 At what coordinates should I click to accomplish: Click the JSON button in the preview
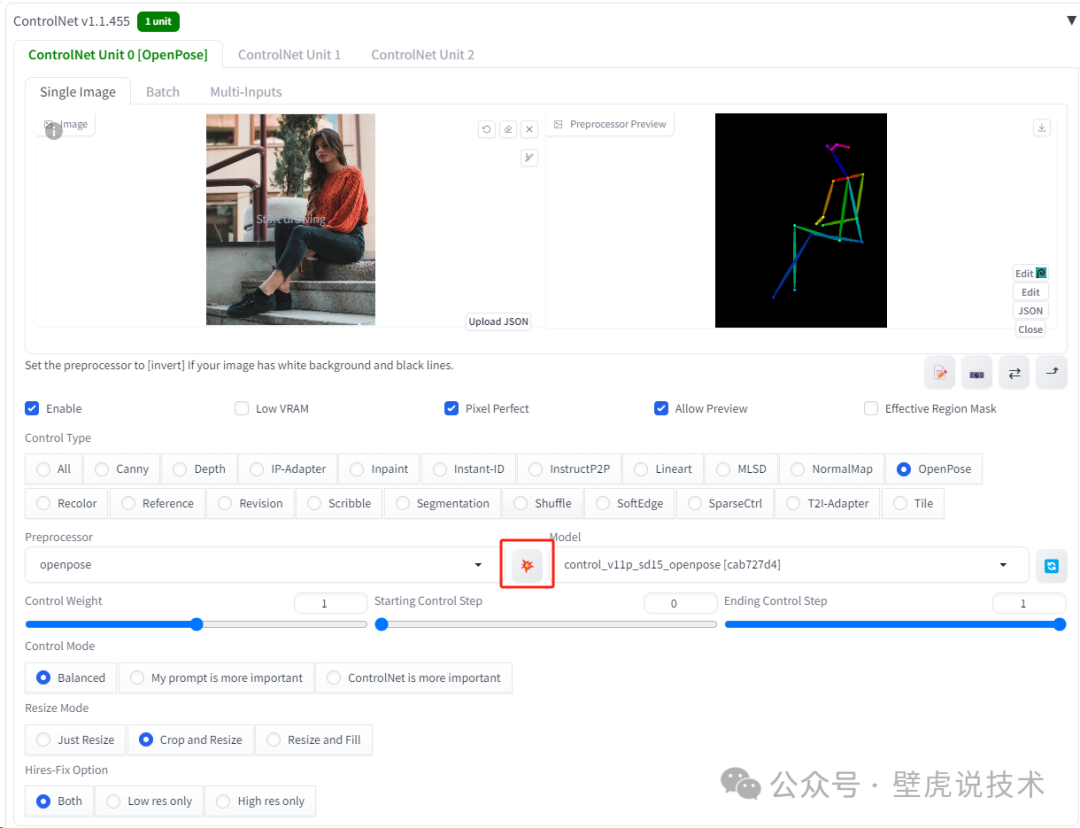tap(1030, 311)
